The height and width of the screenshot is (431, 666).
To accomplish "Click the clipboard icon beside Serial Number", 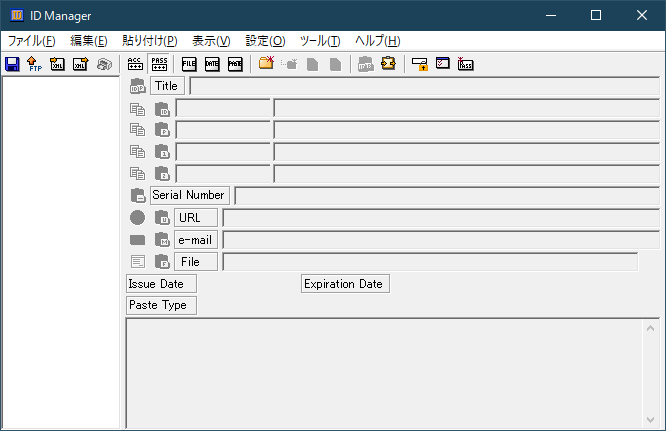I will 138,195.
